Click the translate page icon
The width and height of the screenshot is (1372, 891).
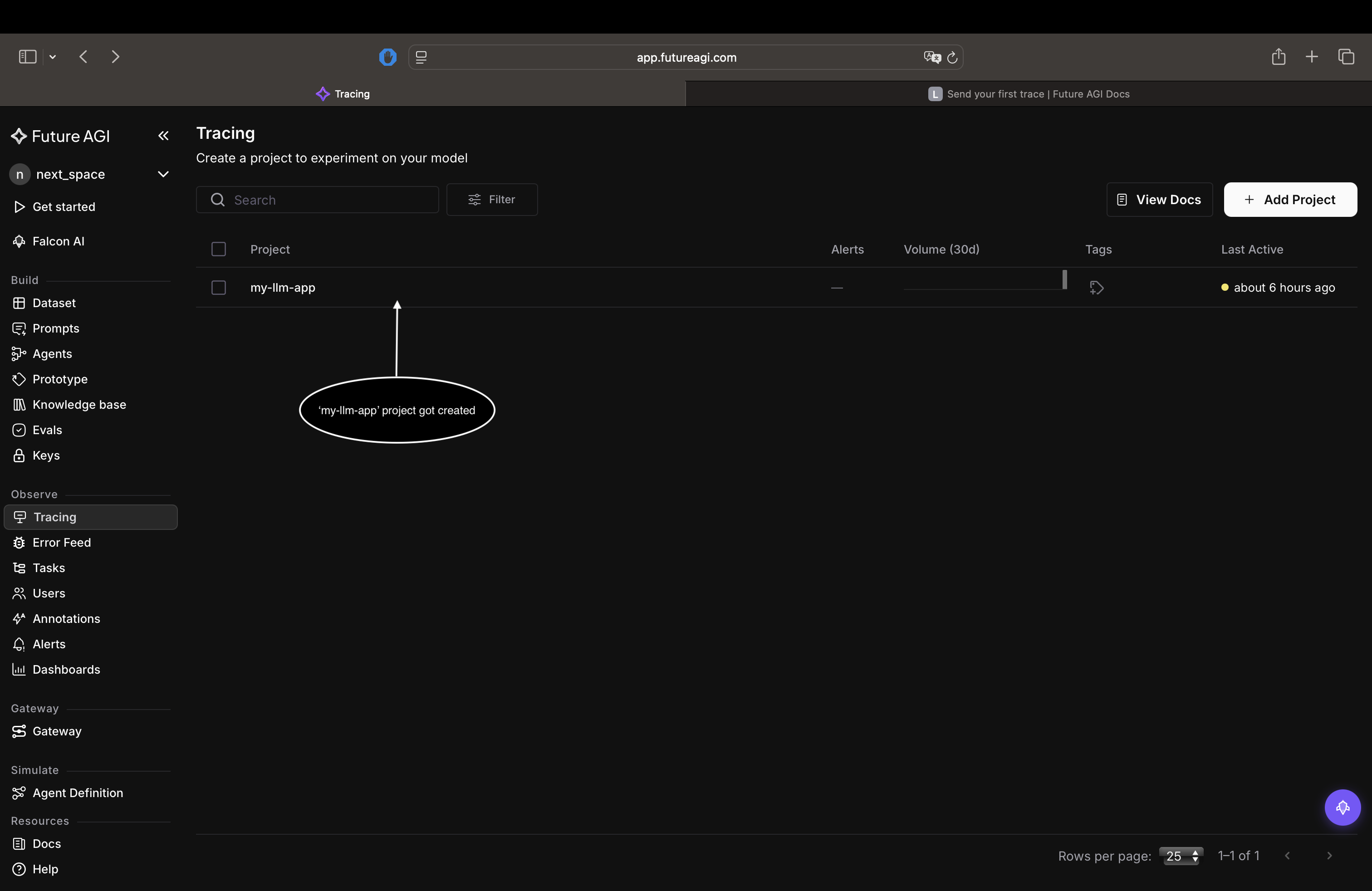pyautogui.click(x=931, y=58)
